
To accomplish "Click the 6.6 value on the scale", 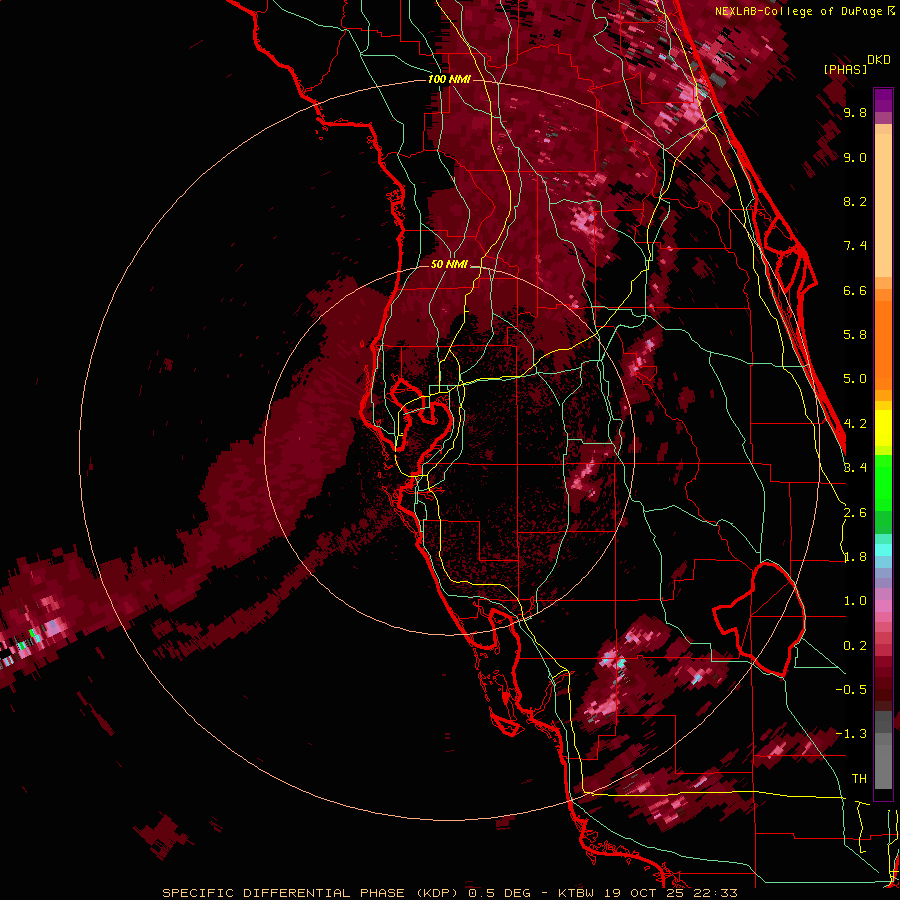I will click(x=855, y=290).
